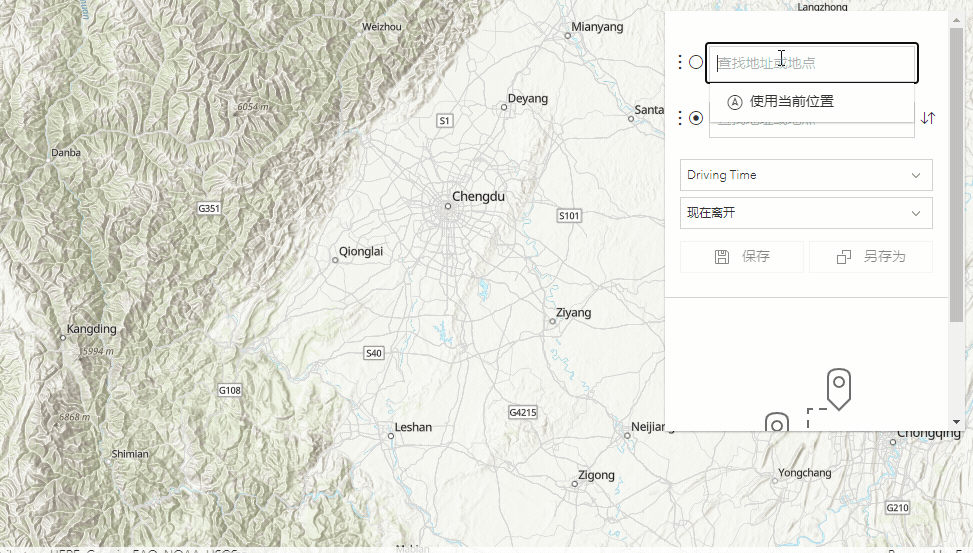This screenshot has height=553, width=973.
Task: Click the G351 highway shield
Action: (x=209, y=208)
